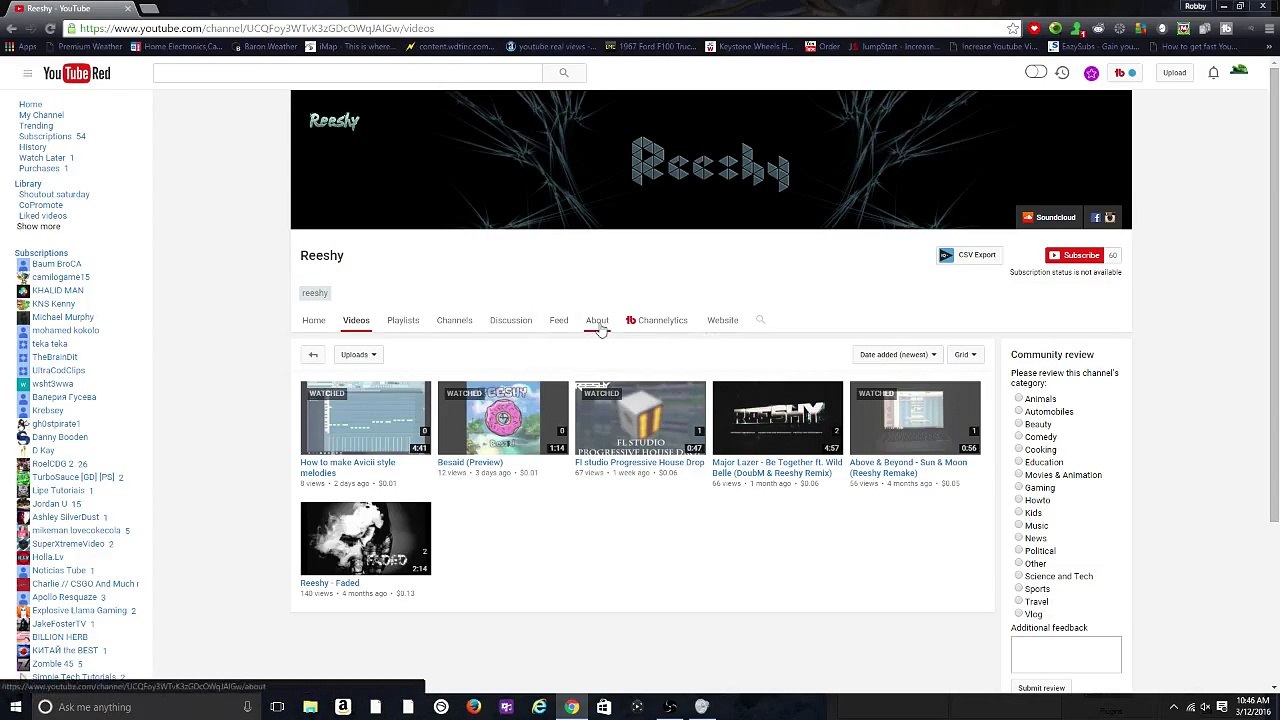Click the YouTube search input field
This screenshot has height=720, width=1280.
click(x=348, y=73)
